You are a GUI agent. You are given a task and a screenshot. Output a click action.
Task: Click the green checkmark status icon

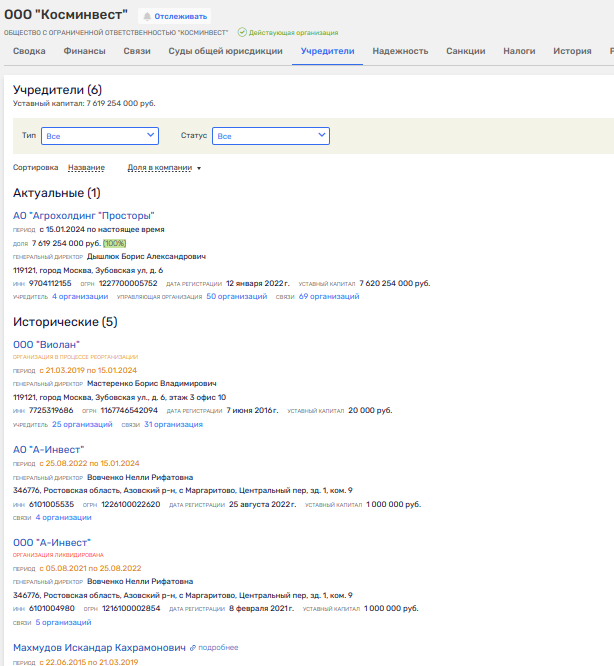pos(242,32)
